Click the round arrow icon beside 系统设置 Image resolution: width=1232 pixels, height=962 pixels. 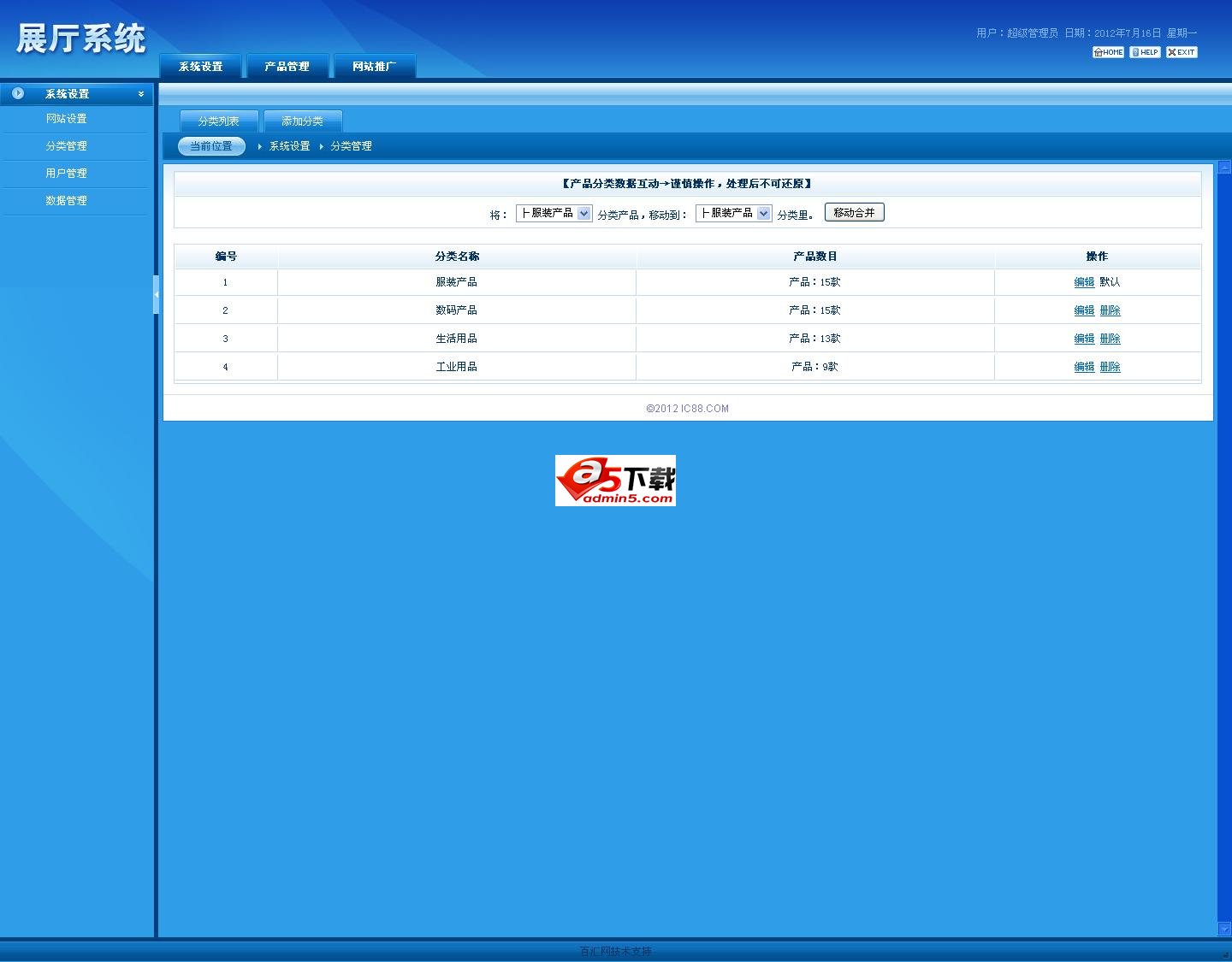(18, 93)
